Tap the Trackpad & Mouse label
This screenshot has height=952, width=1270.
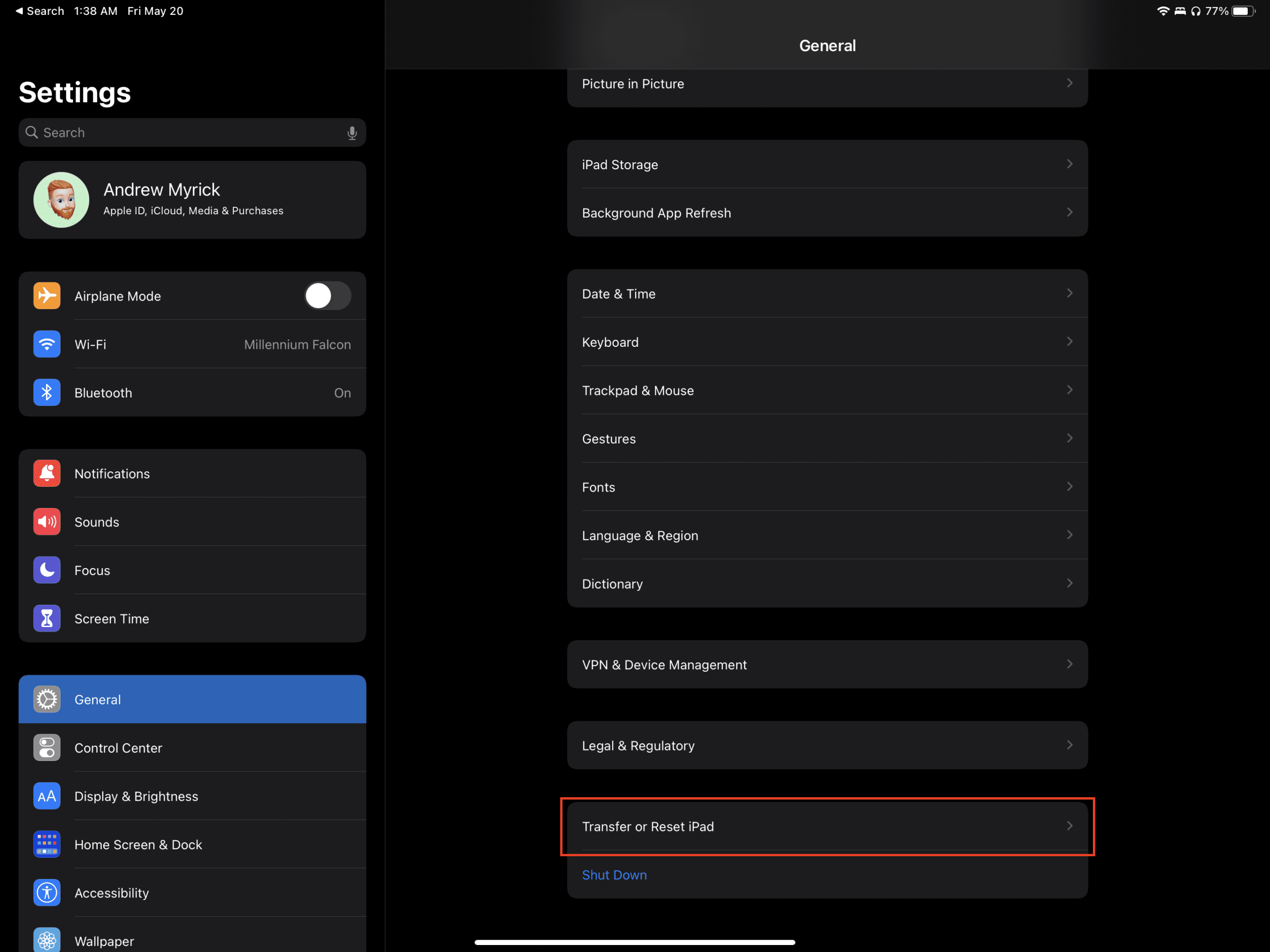point(637,390)
